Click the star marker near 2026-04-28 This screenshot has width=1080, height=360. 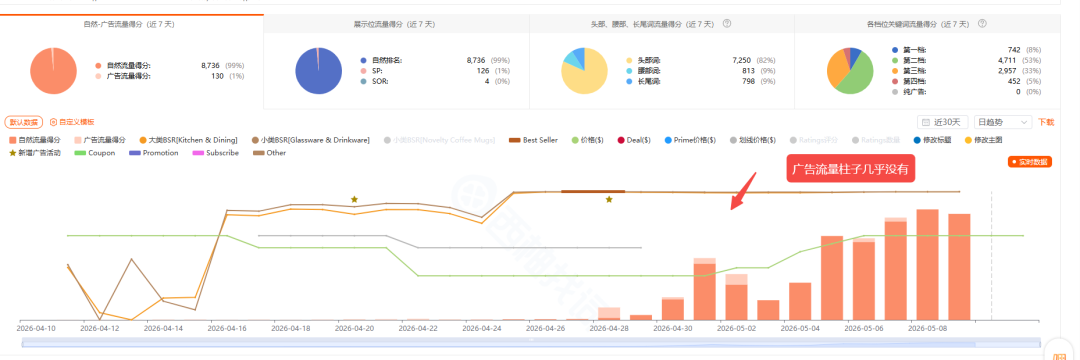609,199
